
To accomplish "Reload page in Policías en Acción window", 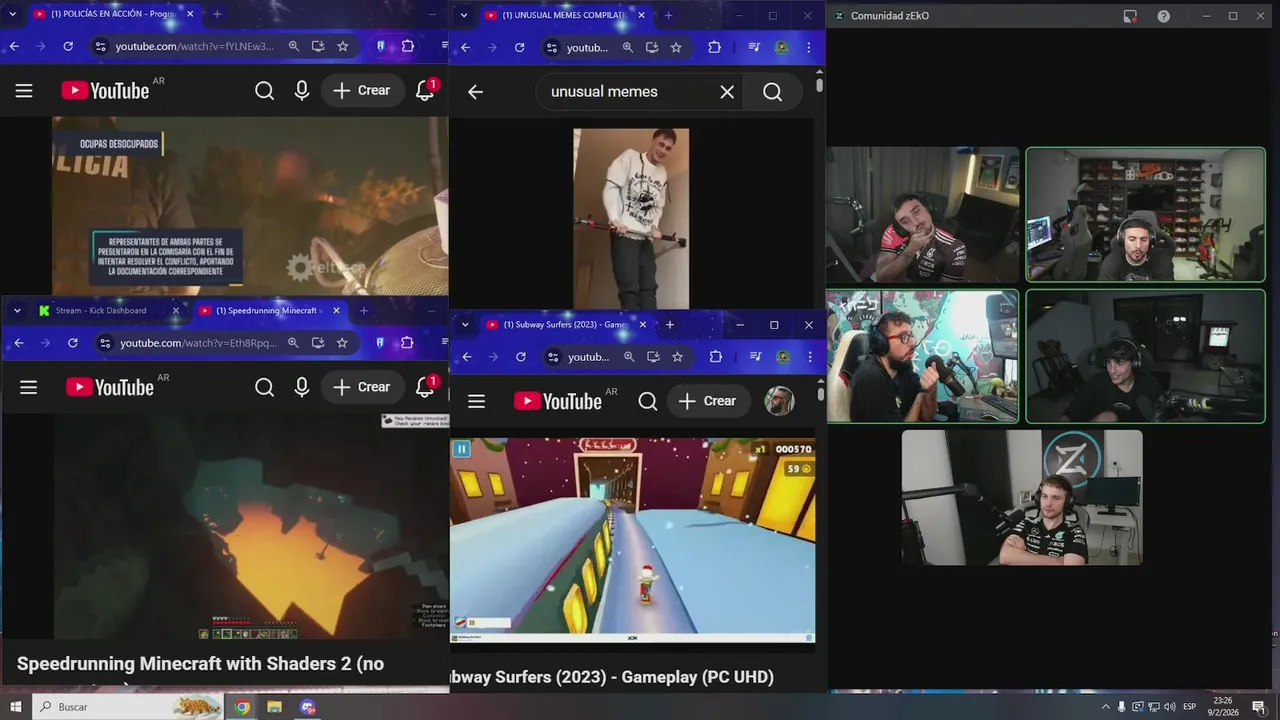I will [x=68, y=46].
